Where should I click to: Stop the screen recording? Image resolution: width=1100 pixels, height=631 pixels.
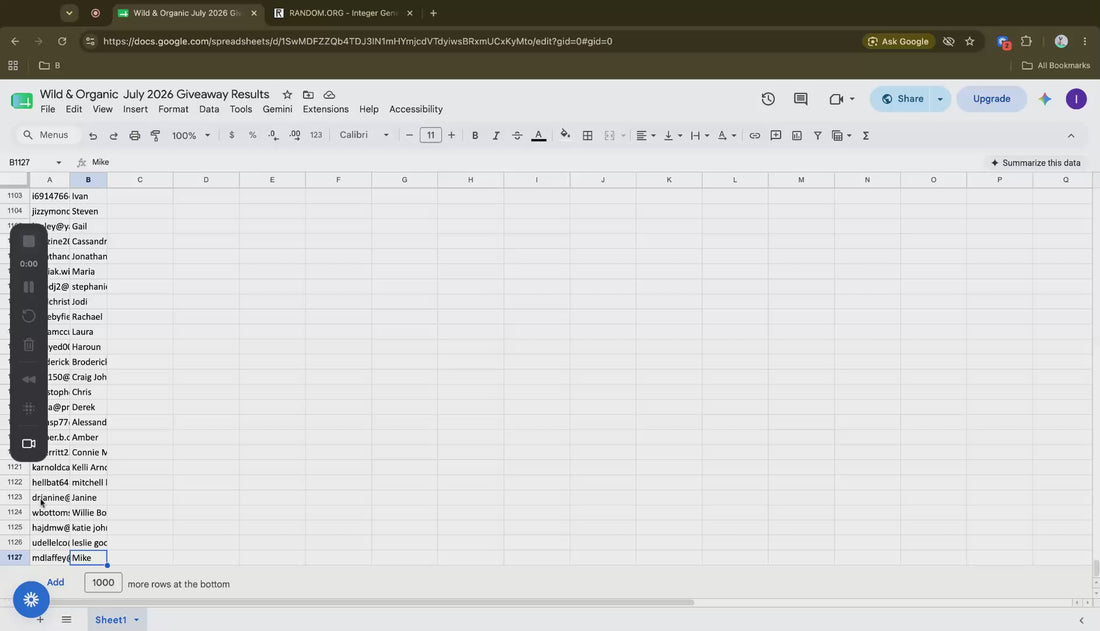[x=29, y=241]
